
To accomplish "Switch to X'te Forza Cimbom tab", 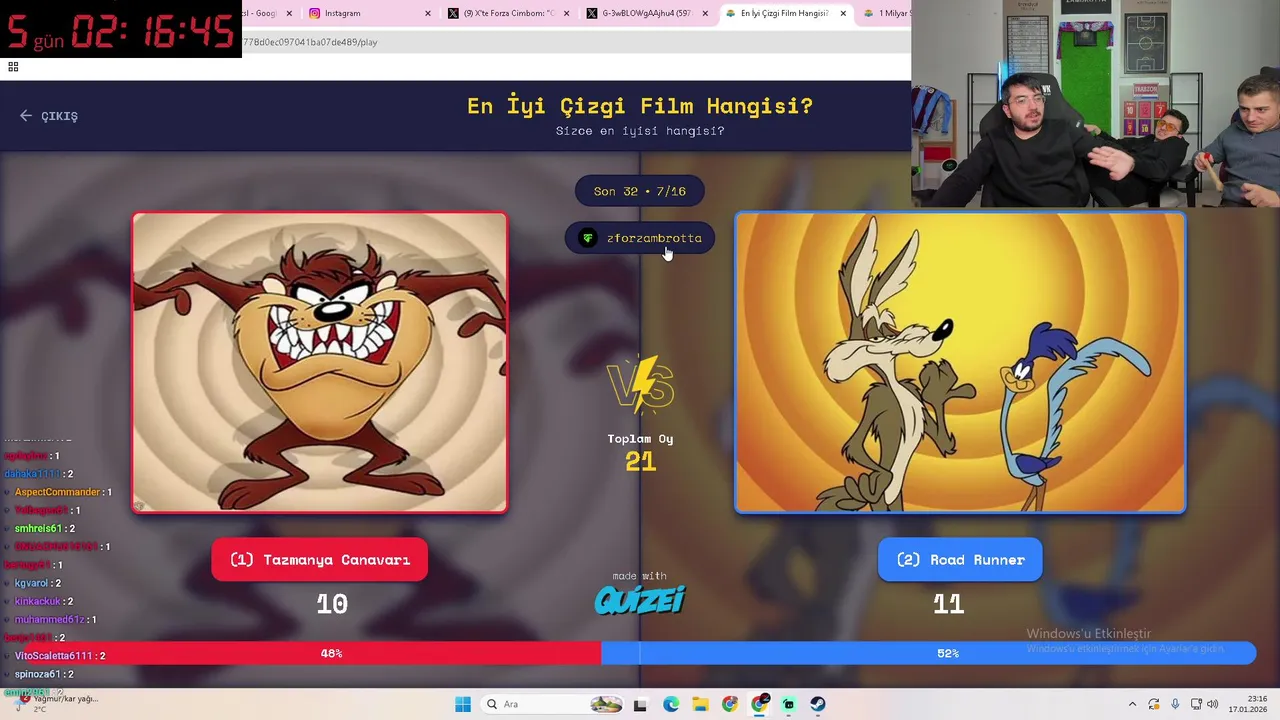I will 509,13.
